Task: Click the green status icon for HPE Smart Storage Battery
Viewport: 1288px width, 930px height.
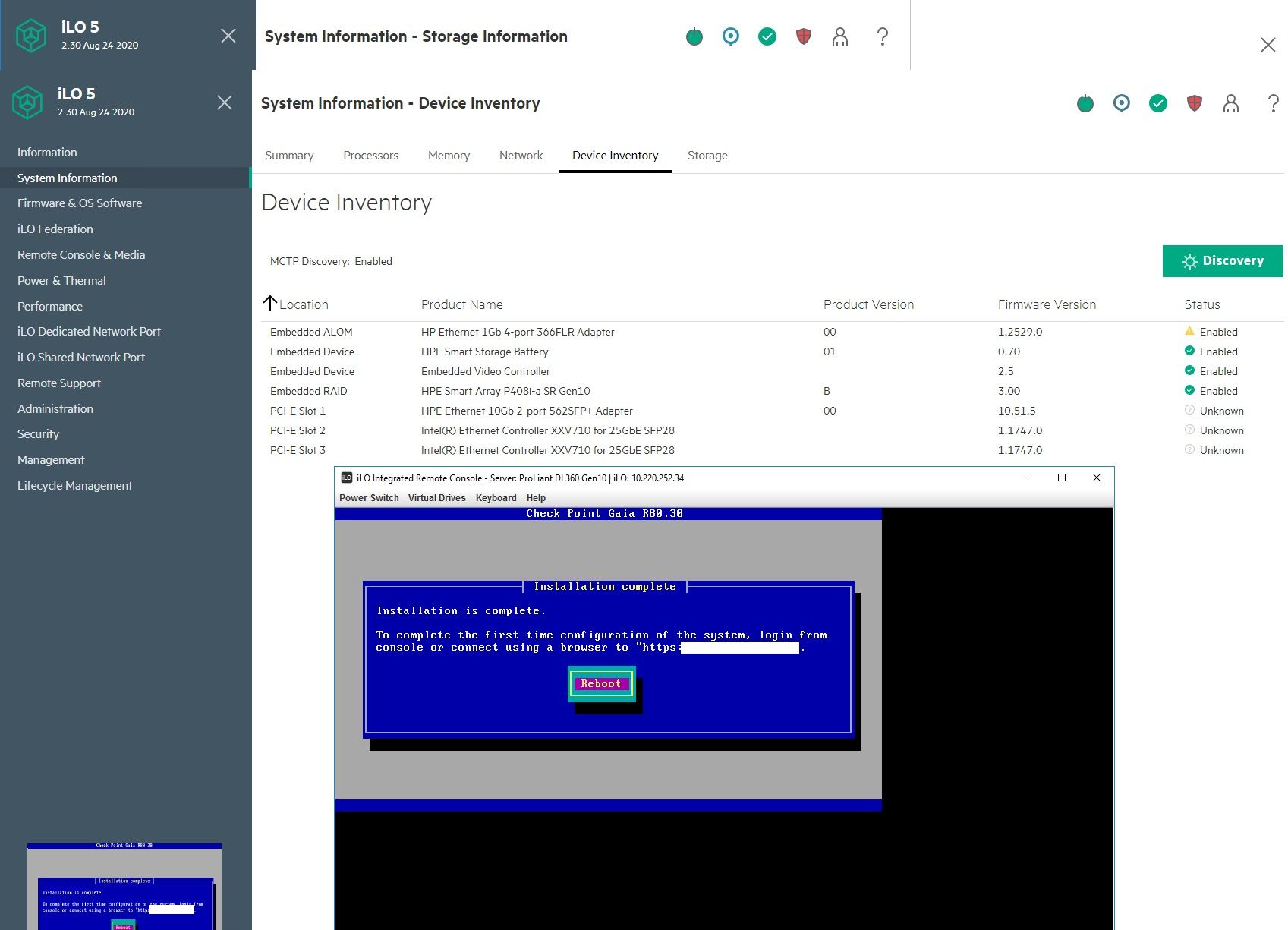Action: tap(1189, 351)
